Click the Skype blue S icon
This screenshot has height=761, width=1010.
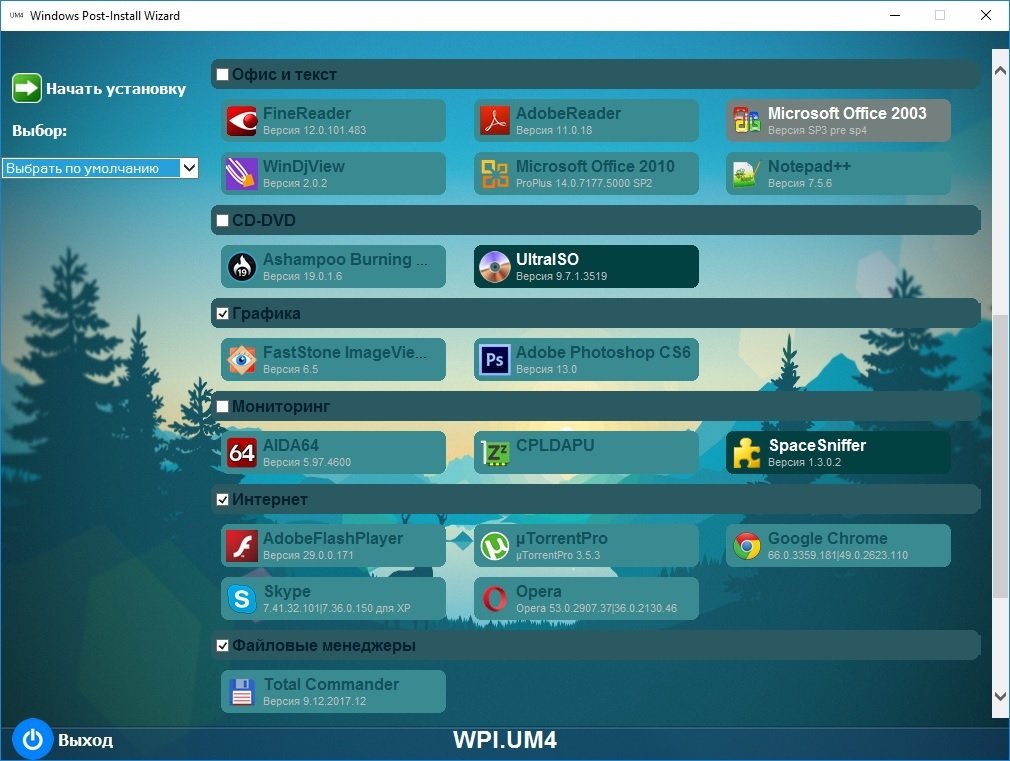(x=242, y=599)
